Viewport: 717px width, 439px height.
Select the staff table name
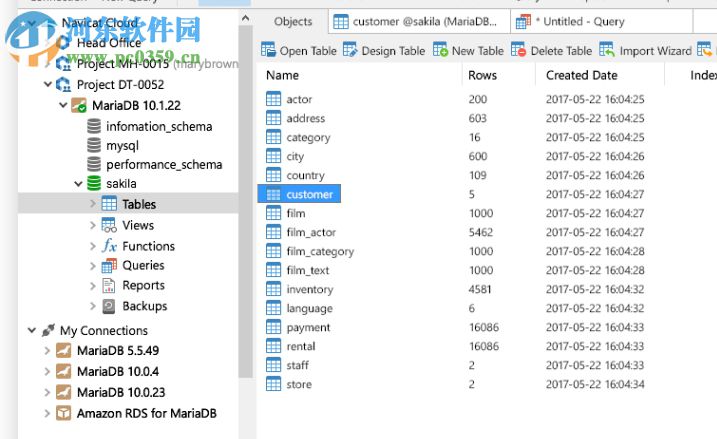[298, 365]
